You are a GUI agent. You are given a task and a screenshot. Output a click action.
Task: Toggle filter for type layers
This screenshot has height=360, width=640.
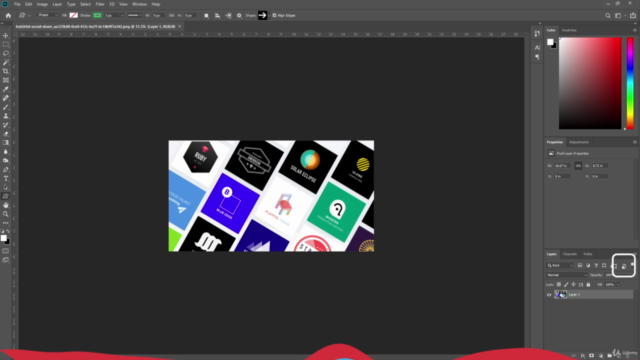coord(596,265)
